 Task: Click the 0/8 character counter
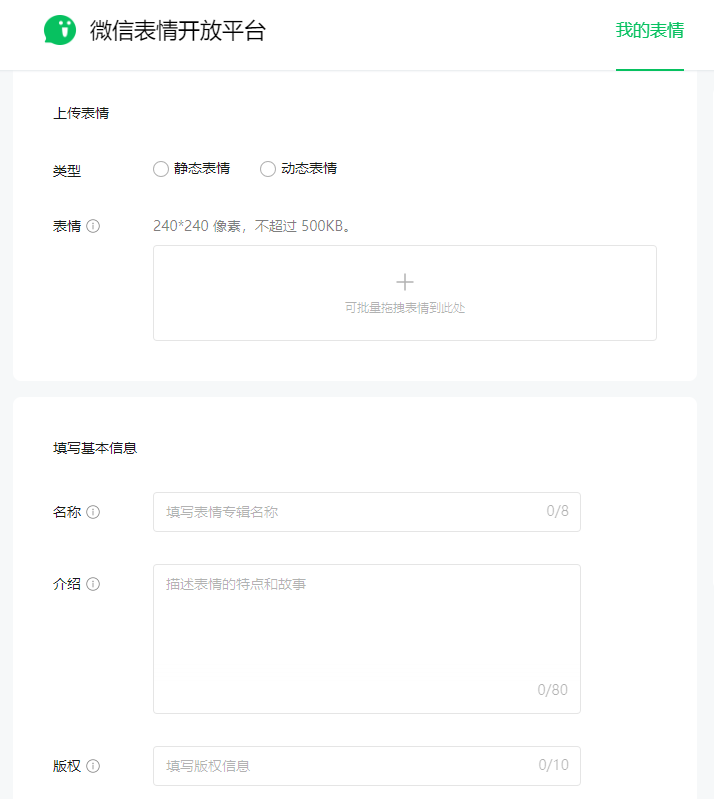(558, 511)
